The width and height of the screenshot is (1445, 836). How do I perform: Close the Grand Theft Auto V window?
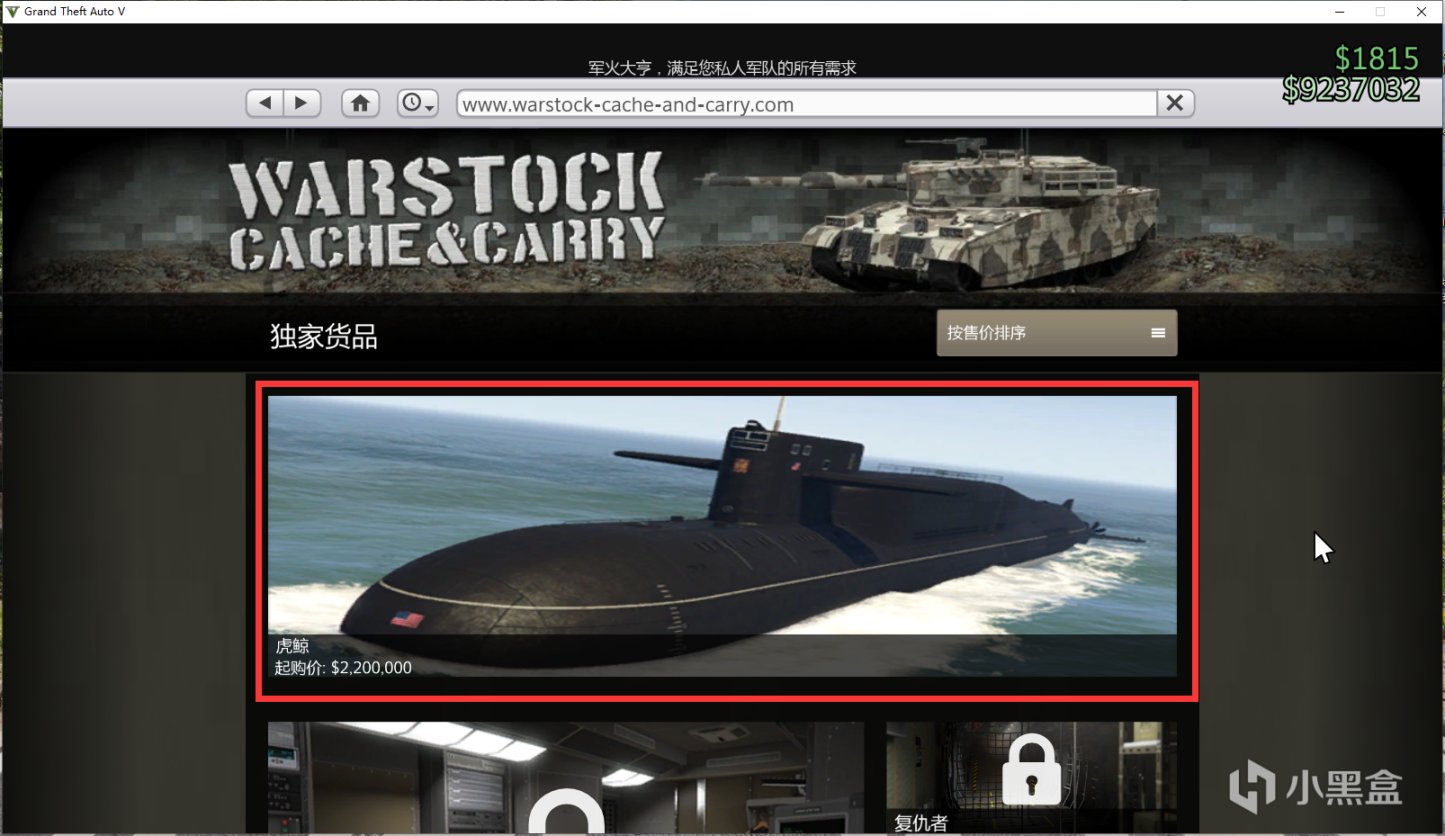pos(1422,11)
